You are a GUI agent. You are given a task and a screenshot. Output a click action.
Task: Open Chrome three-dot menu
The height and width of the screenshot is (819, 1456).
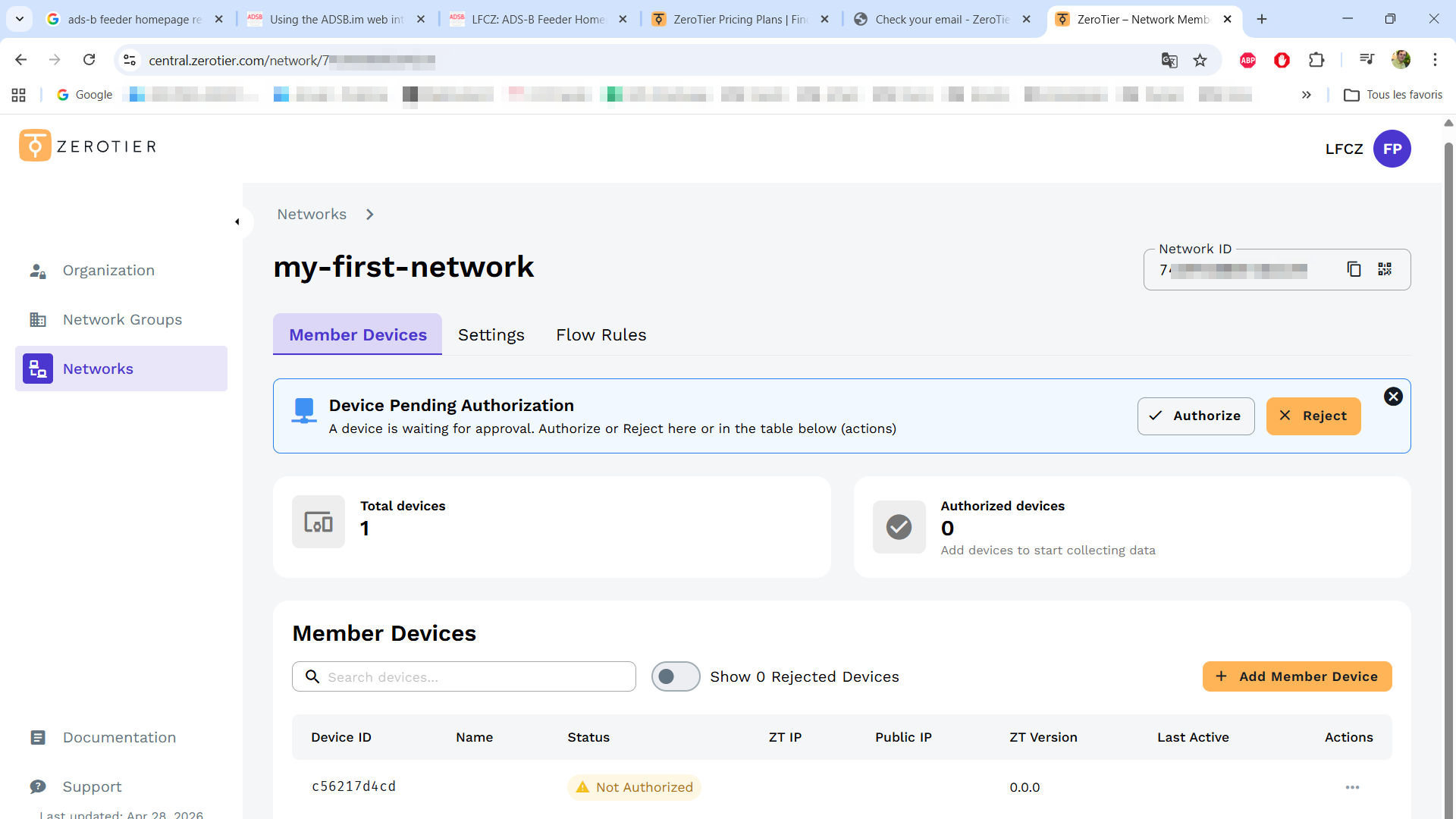tap(1435, 59)
